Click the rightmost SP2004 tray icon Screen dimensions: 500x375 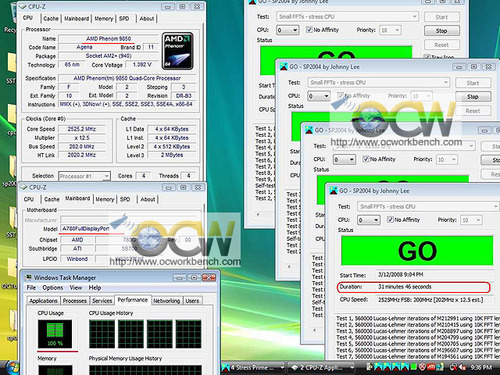click(x=405, y=367)
